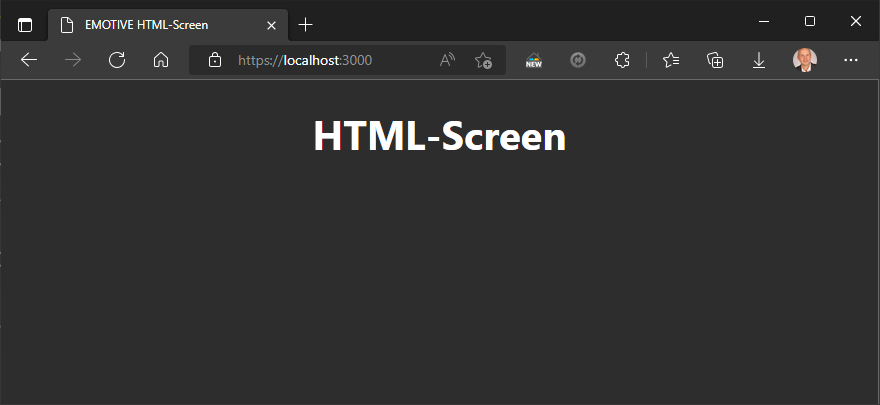This screenshot has width=880, height=405.
Task: Start Read aloud for this page
Action: click(x=447, y=60)
